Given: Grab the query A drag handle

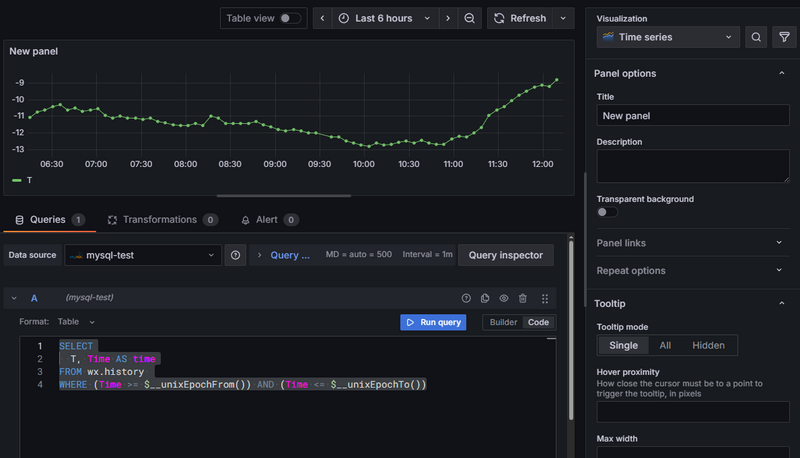Looking at the screenshot, I should [x=544, y=298].
